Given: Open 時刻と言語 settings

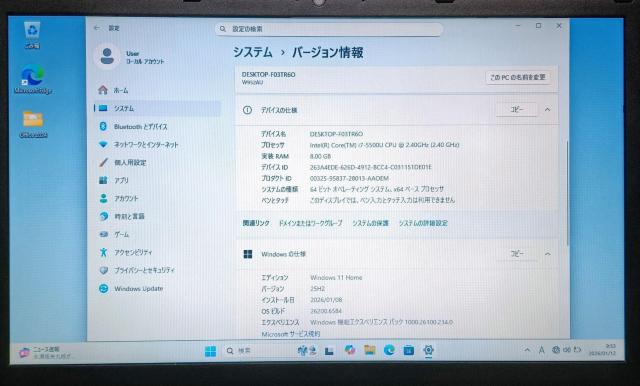Looking at the screenshot, I should coord(157,216).
